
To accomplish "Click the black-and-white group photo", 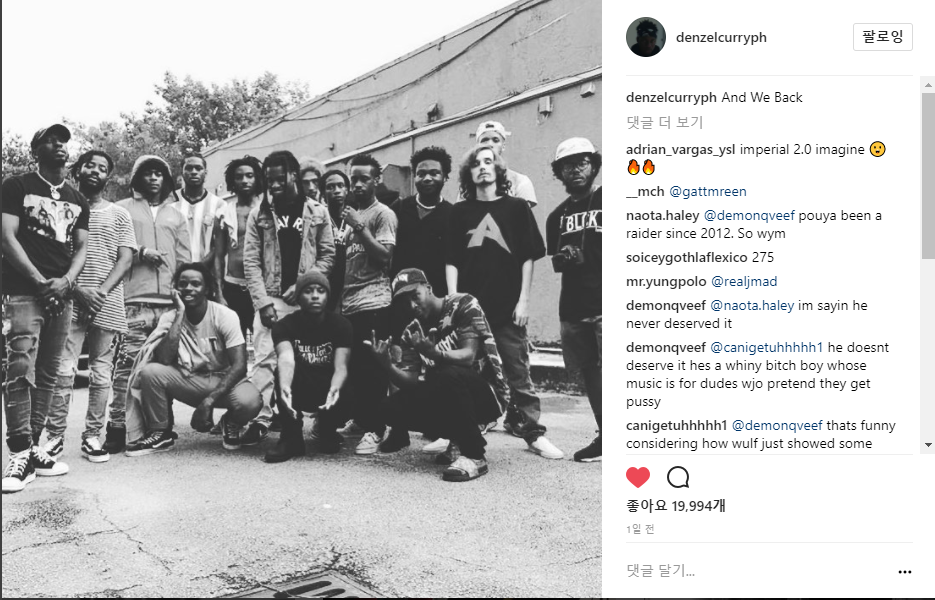I will pyautogui.click(x=301, y=299).
